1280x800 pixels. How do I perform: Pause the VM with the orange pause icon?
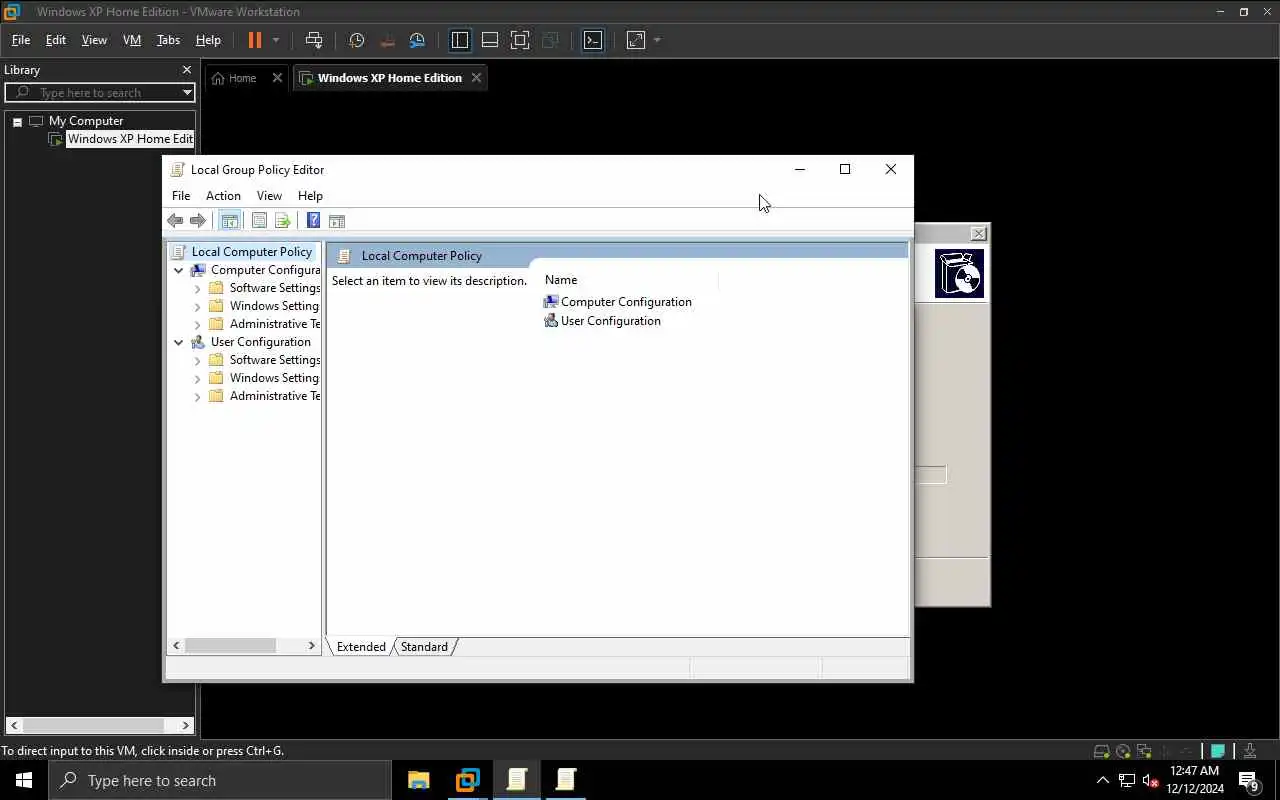[x=255, y=40]
